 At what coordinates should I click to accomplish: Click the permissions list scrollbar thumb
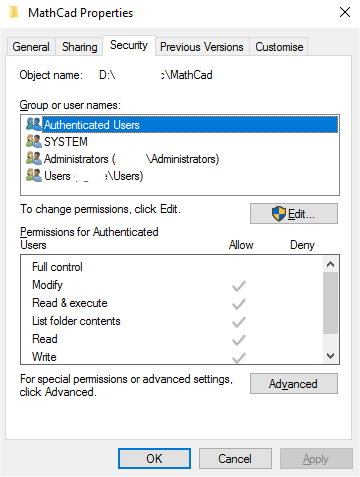330,303
